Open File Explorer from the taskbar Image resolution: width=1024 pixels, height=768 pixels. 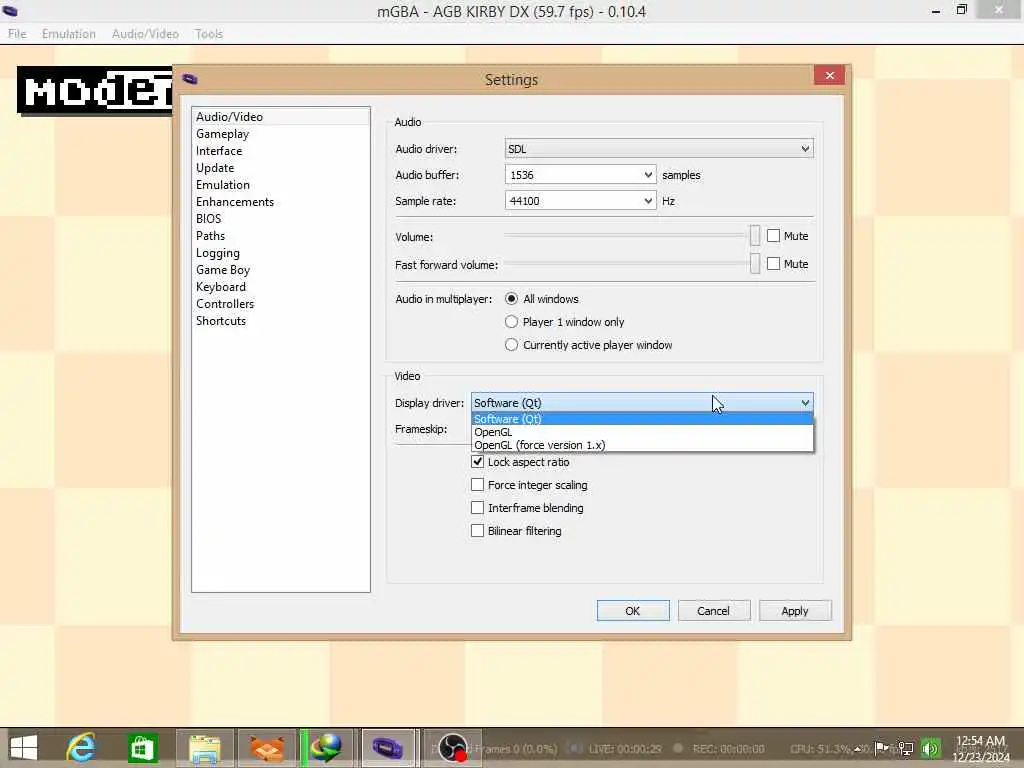(x=204, y=748)
